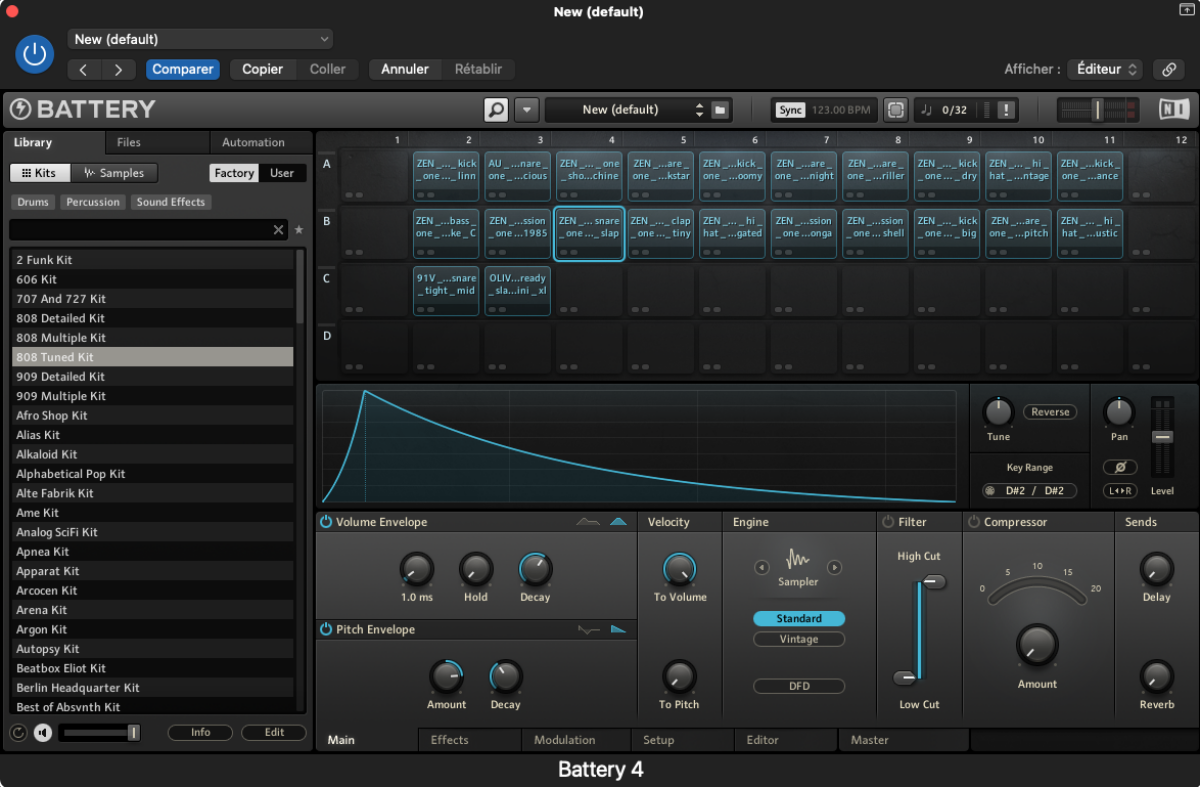
Task: Toggle the Reverse button
Action: [x=1050, y=412]
